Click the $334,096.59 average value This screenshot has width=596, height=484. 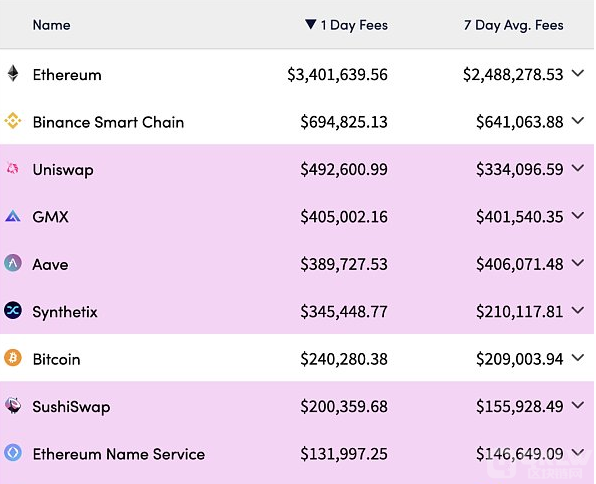[x=520, y=170]
